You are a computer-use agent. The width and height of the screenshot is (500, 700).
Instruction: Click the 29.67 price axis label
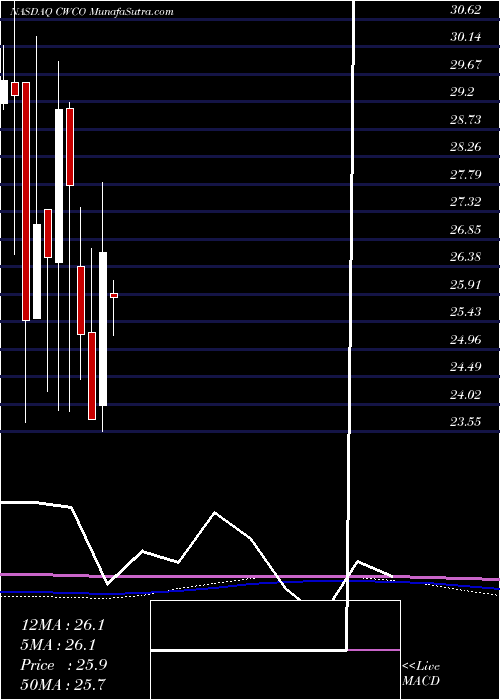tap(466, 65)
